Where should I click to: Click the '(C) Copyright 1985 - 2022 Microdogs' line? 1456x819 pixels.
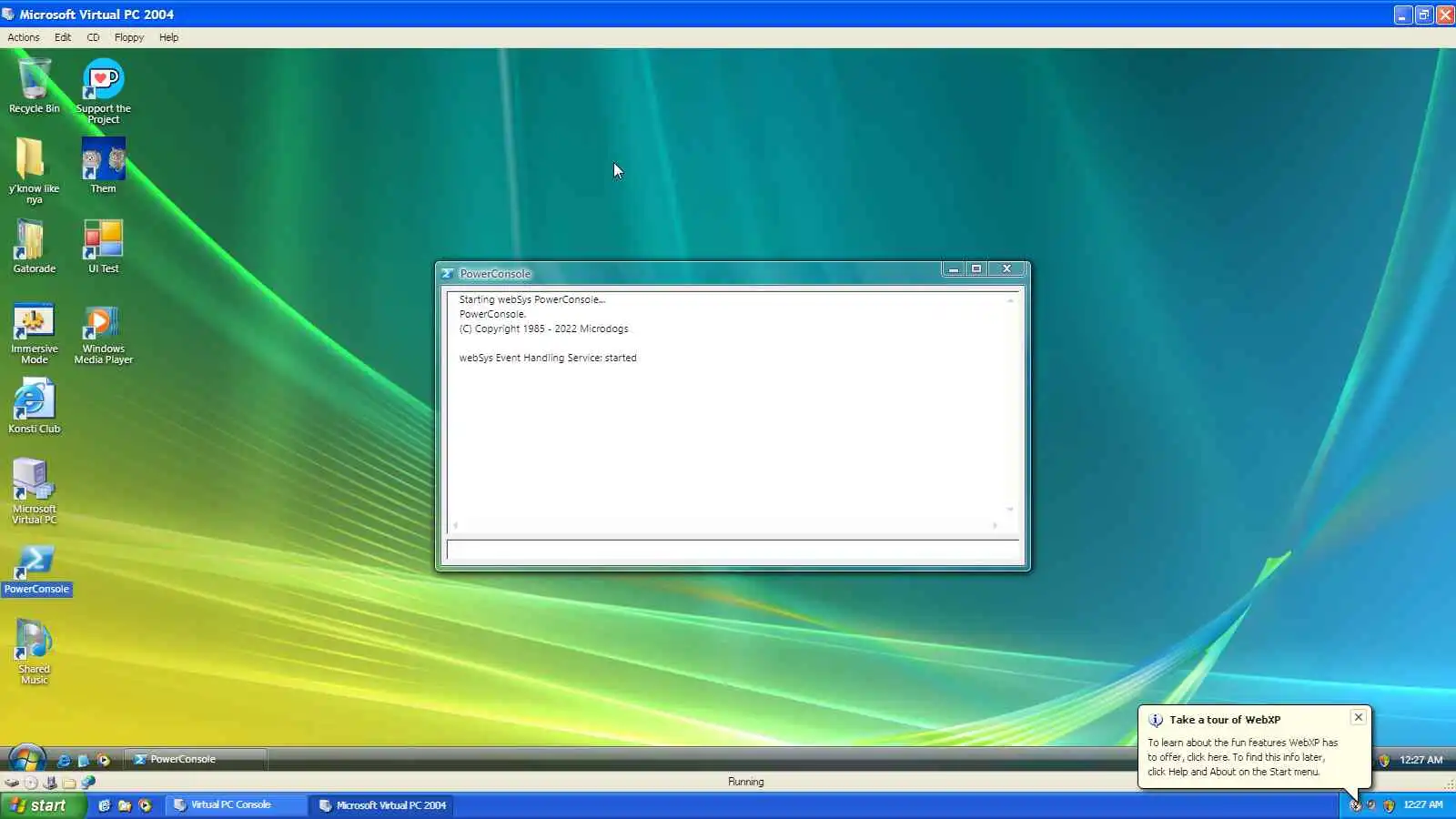click(543, 329)
